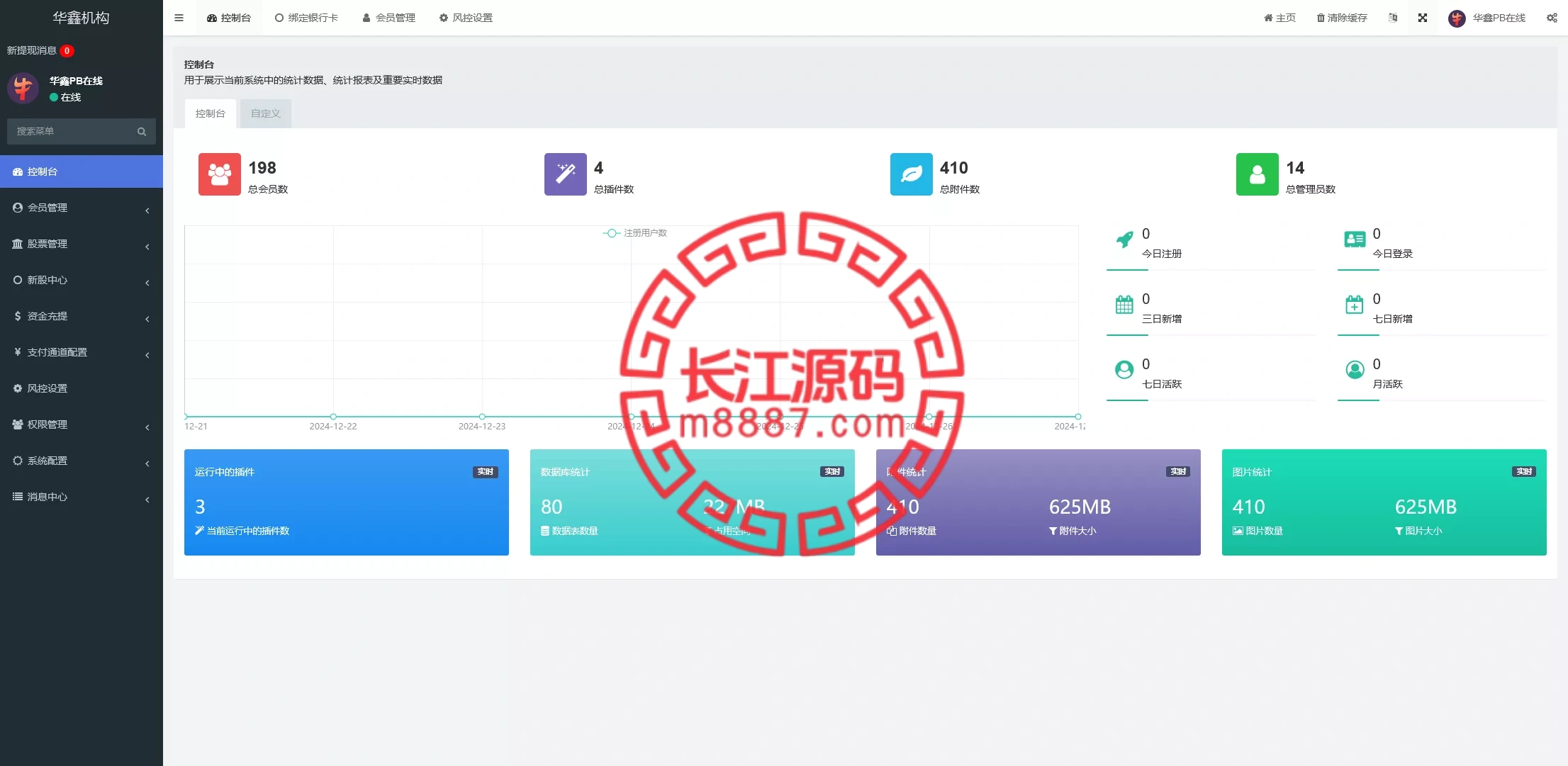The height and width of the screenshot is (766, 1568).
Task: Expand the 消息中心 sidebar menu
Action: pos(82,497)
